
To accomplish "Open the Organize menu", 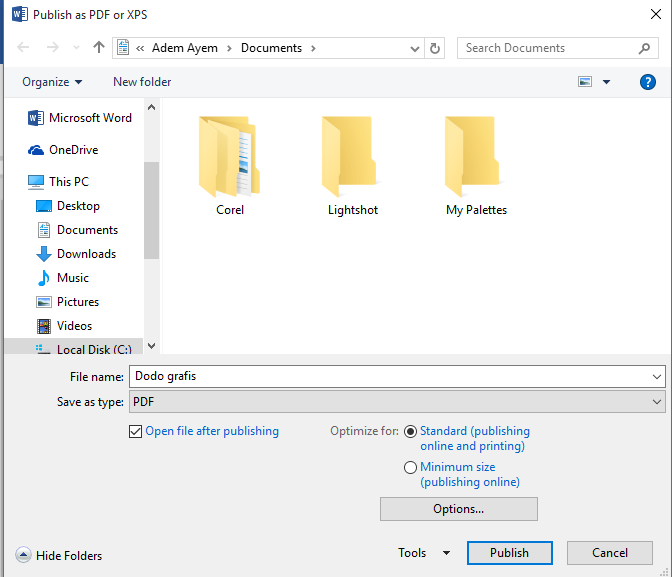I will click(x=52, y=81).
